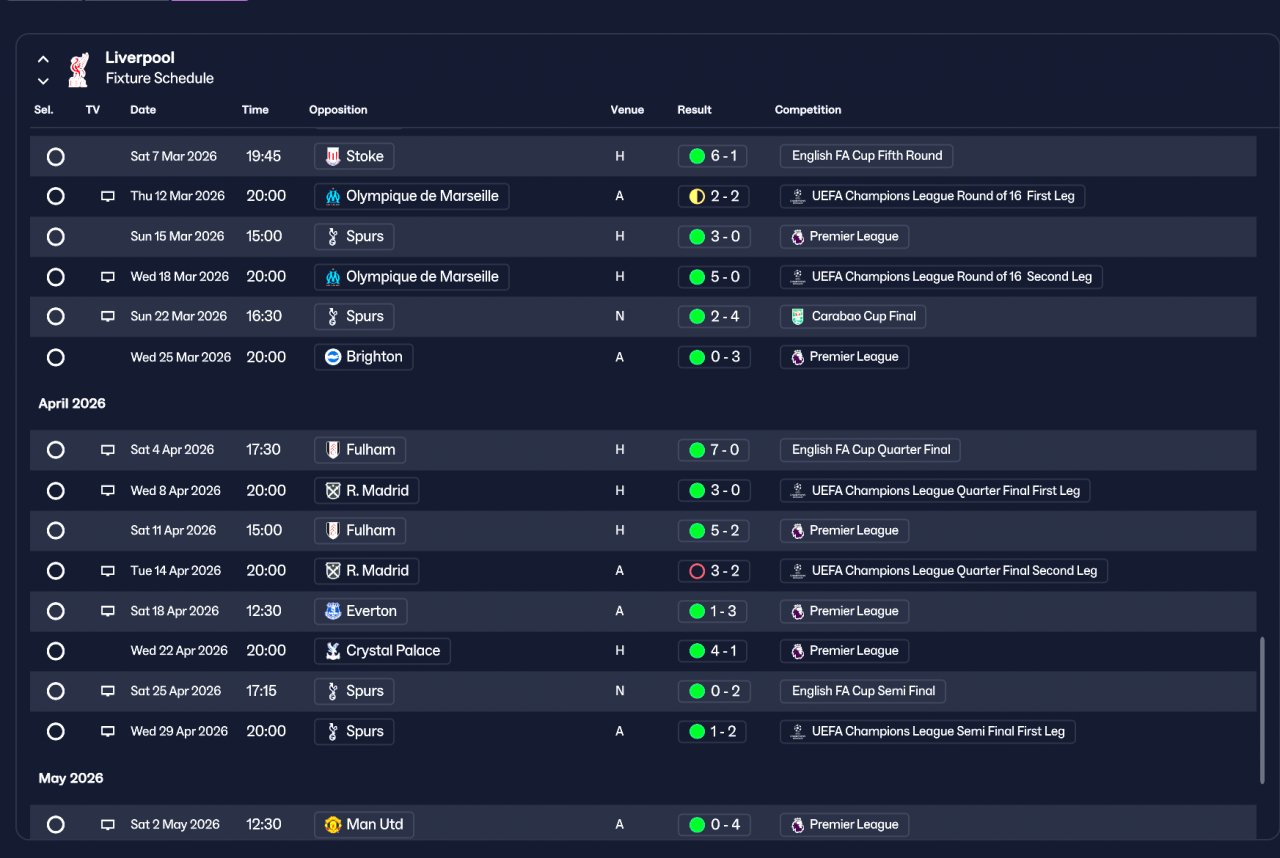The image size is (1280, 858).
Task: Click the up chevron beside Liverpool
Action: [x=43, y=60]
